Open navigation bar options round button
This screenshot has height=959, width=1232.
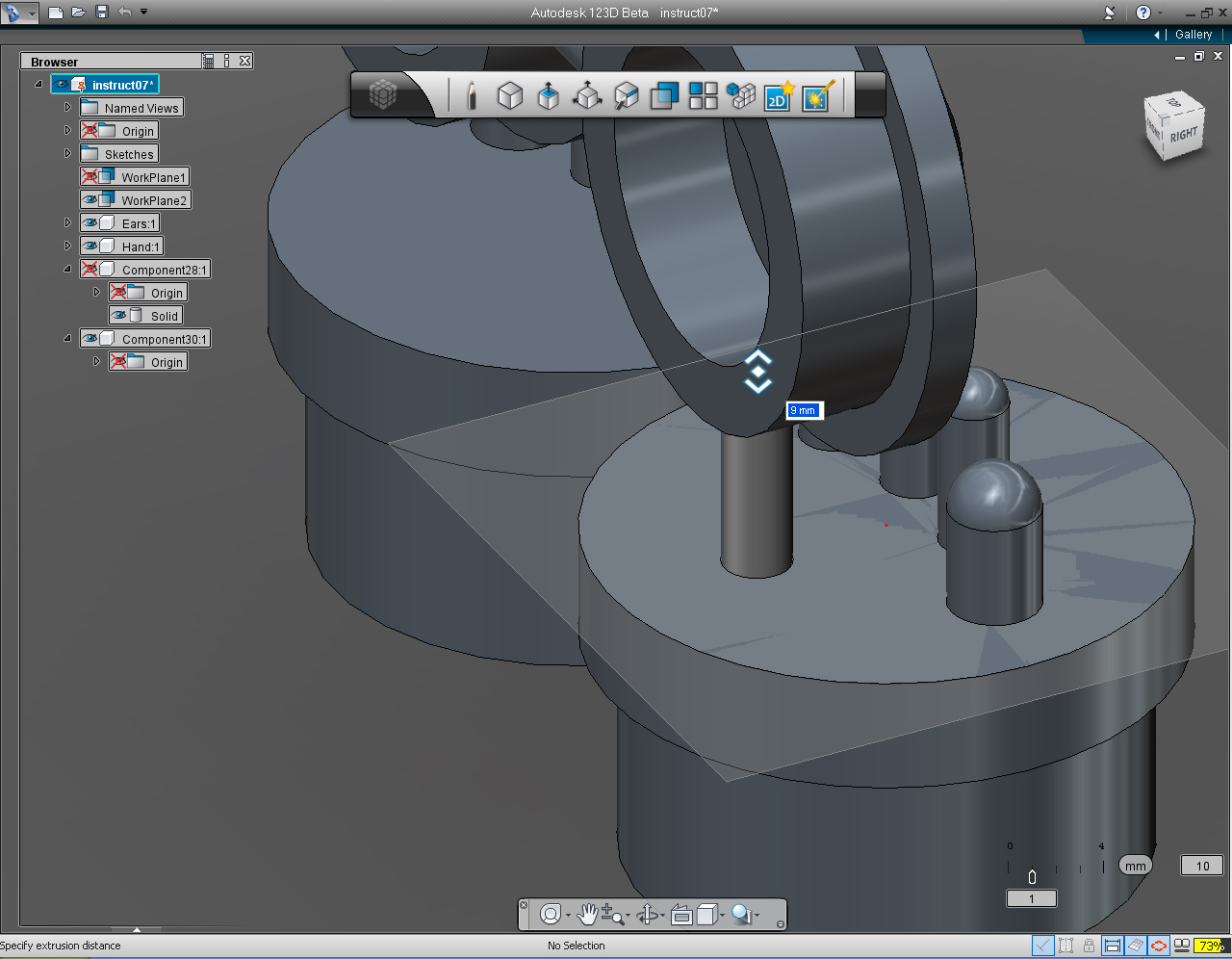pyautogui.click(x=781, y=924)
